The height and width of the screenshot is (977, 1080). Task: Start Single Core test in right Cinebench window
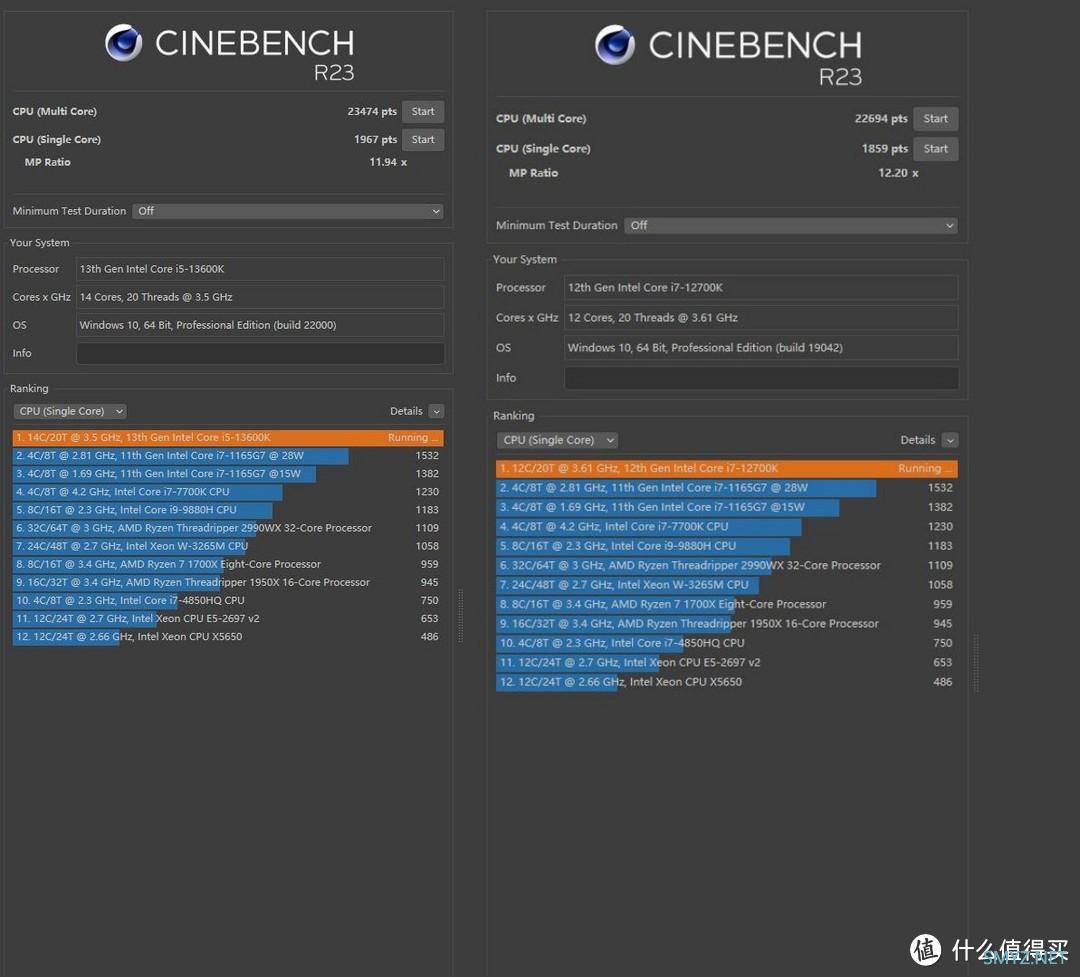point(935,149)
